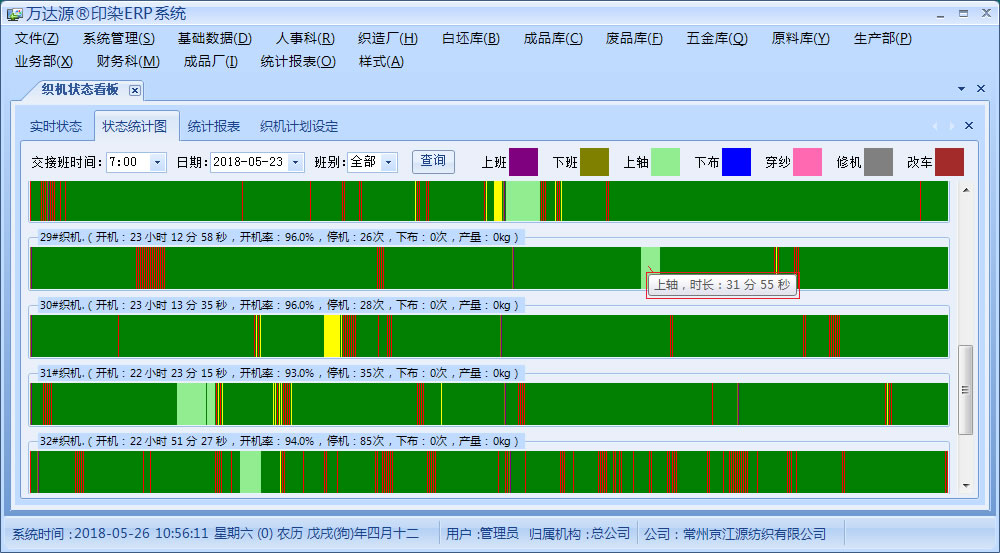The image size is (1000, 553).
Task: Open the tab list dropdown arrow at top right
Action: 961,90
